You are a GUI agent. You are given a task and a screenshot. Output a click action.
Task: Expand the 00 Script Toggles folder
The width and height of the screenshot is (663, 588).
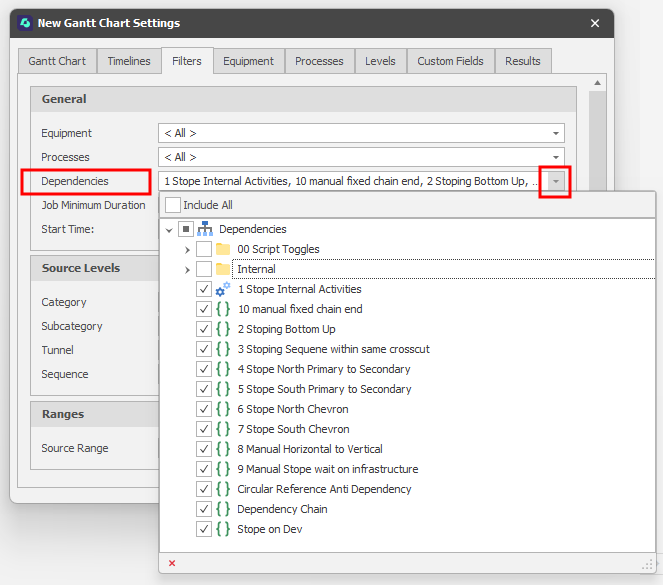[187, 250]
